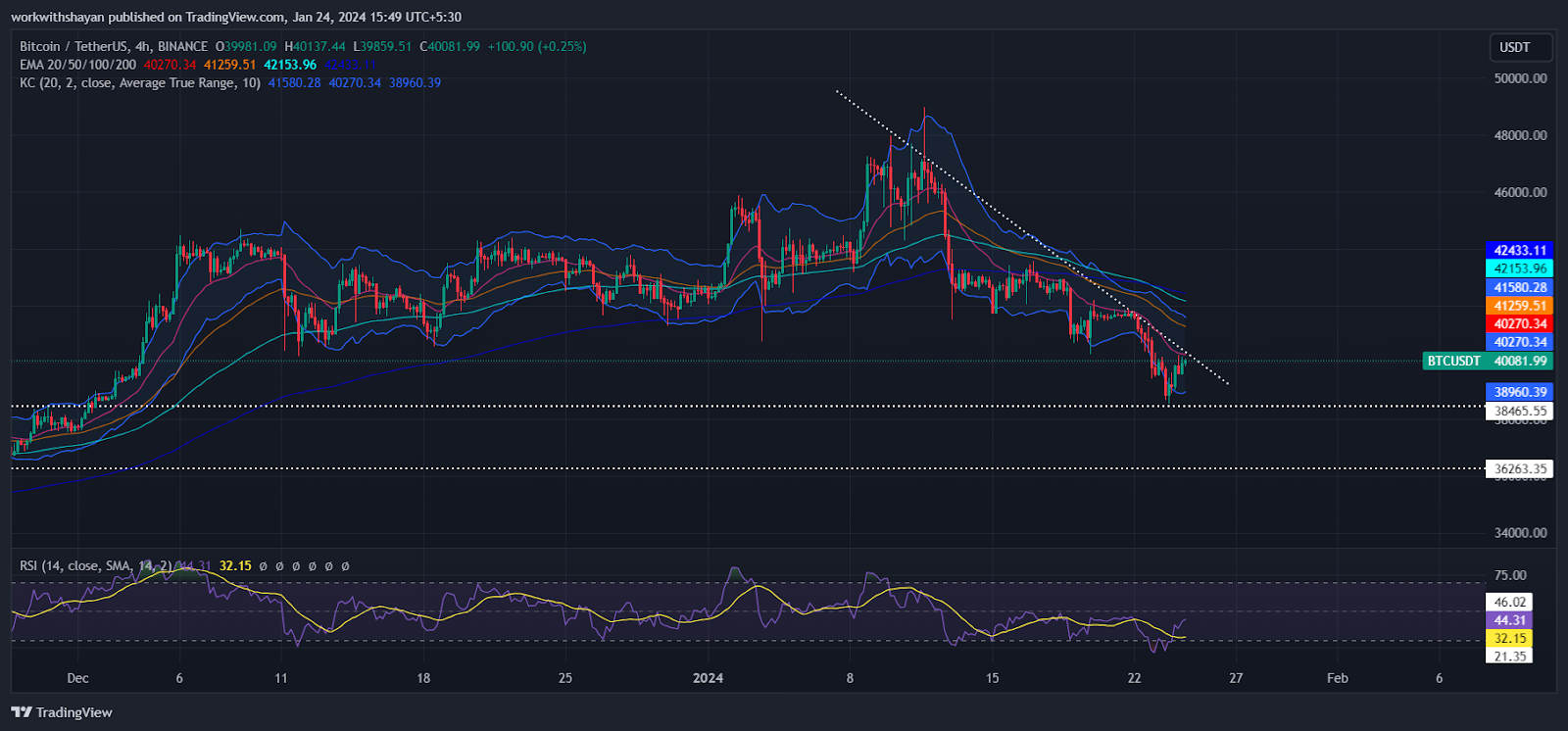Select the KC Keltner Channel indicator legend
1568x731 pixels.
click(140, 83)
